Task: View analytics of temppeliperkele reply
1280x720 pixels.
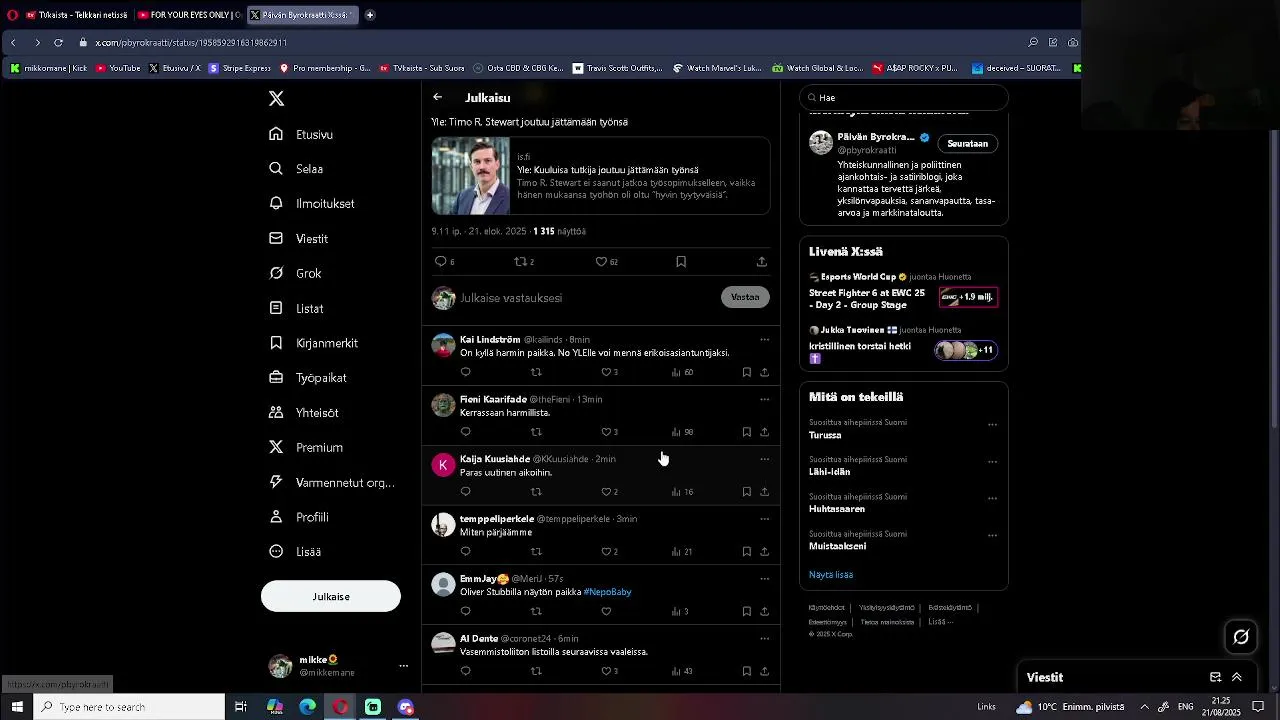Action: pos(682,552)
